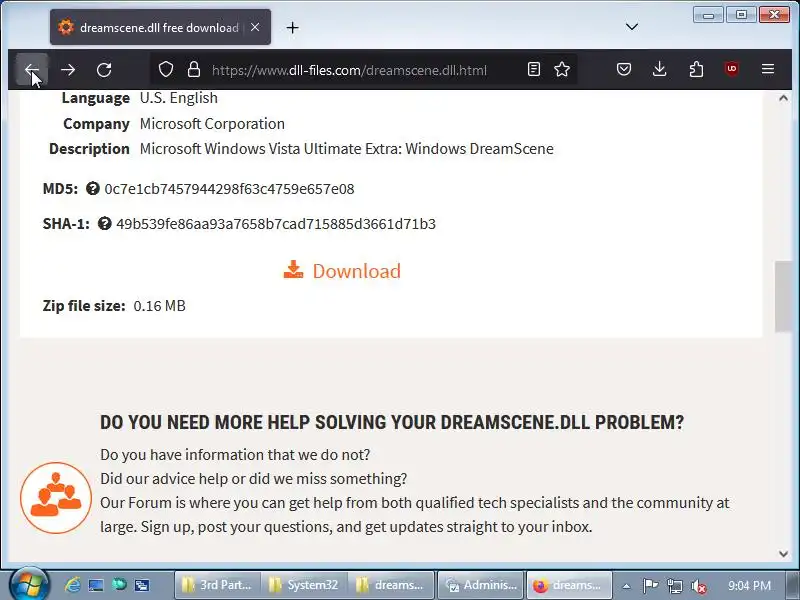This screenshot has height=600, width=800.
Task: Click the site security padlock icon
Action: [x=194, y=69]
